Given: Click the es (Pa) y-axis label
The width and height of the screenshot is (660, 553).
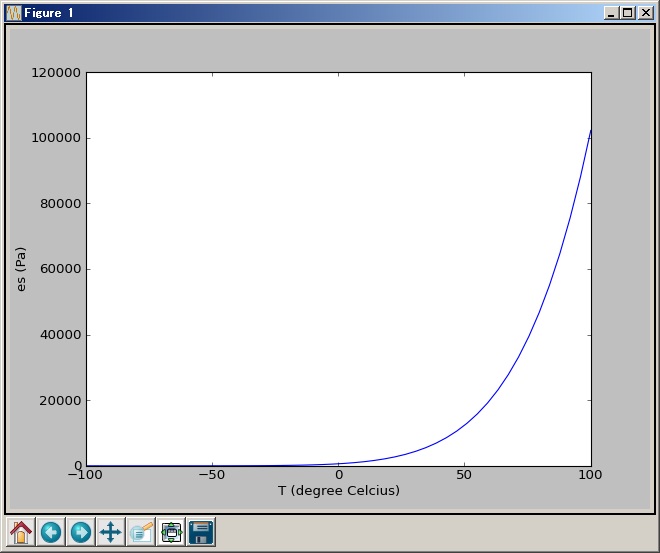Looking at the screenshot, I should (x=21, y=269).
